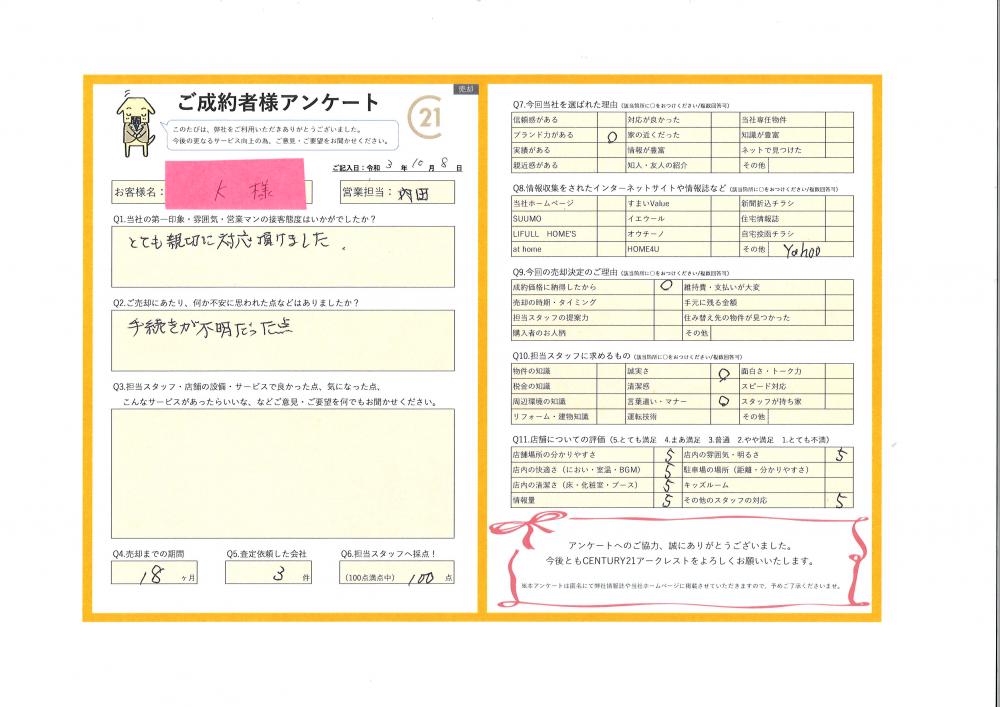Click the small 売却 tag at top

(x=465, y=89)
